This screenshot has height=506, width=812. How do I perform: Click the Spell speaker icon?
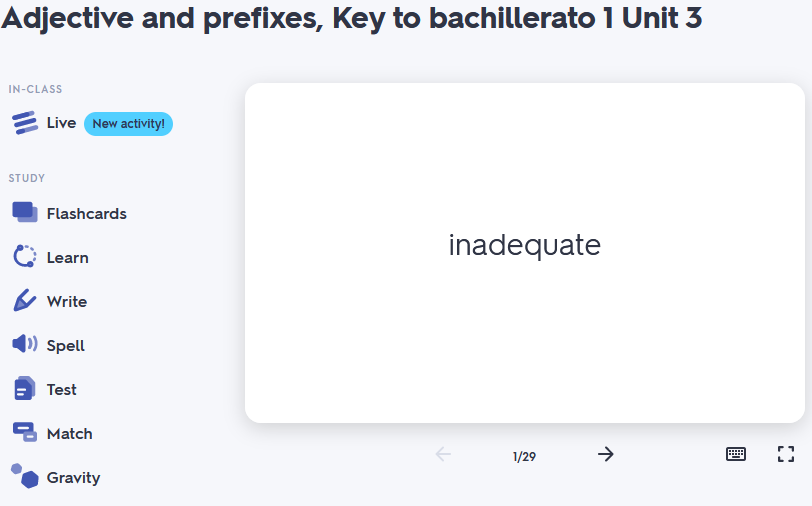coord(25,345)
